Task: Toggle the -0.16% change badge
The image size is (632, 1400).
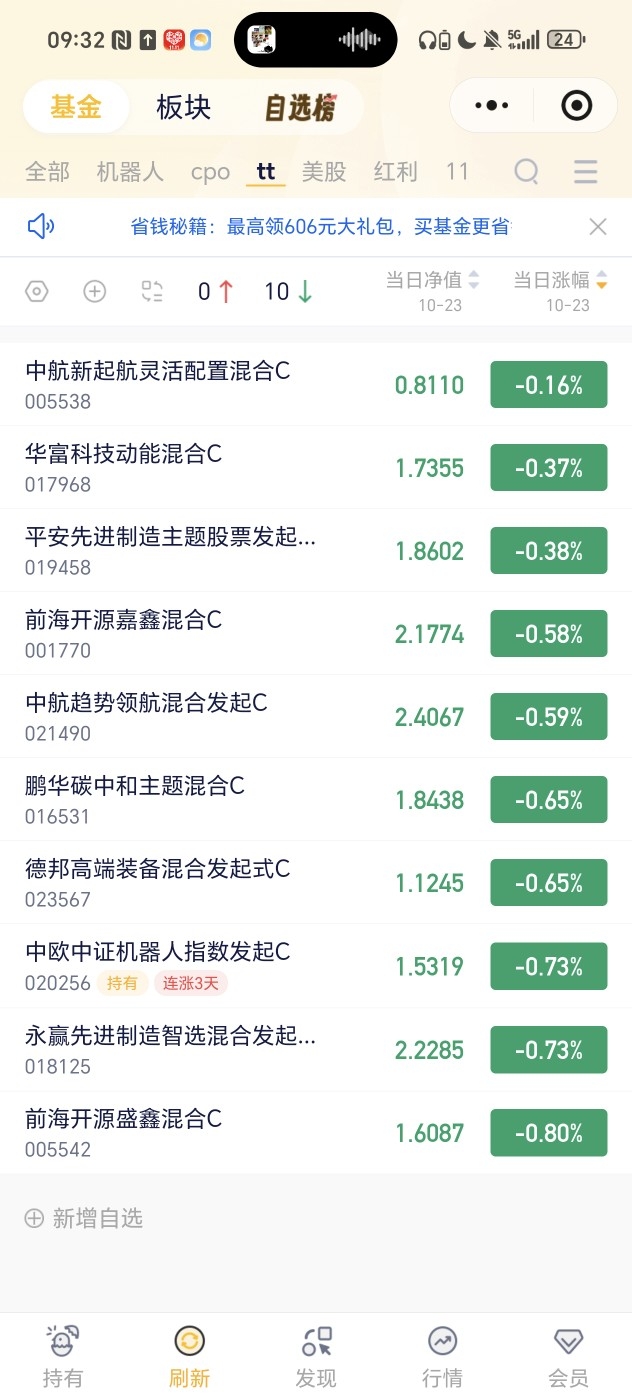Action: (549, 385)
